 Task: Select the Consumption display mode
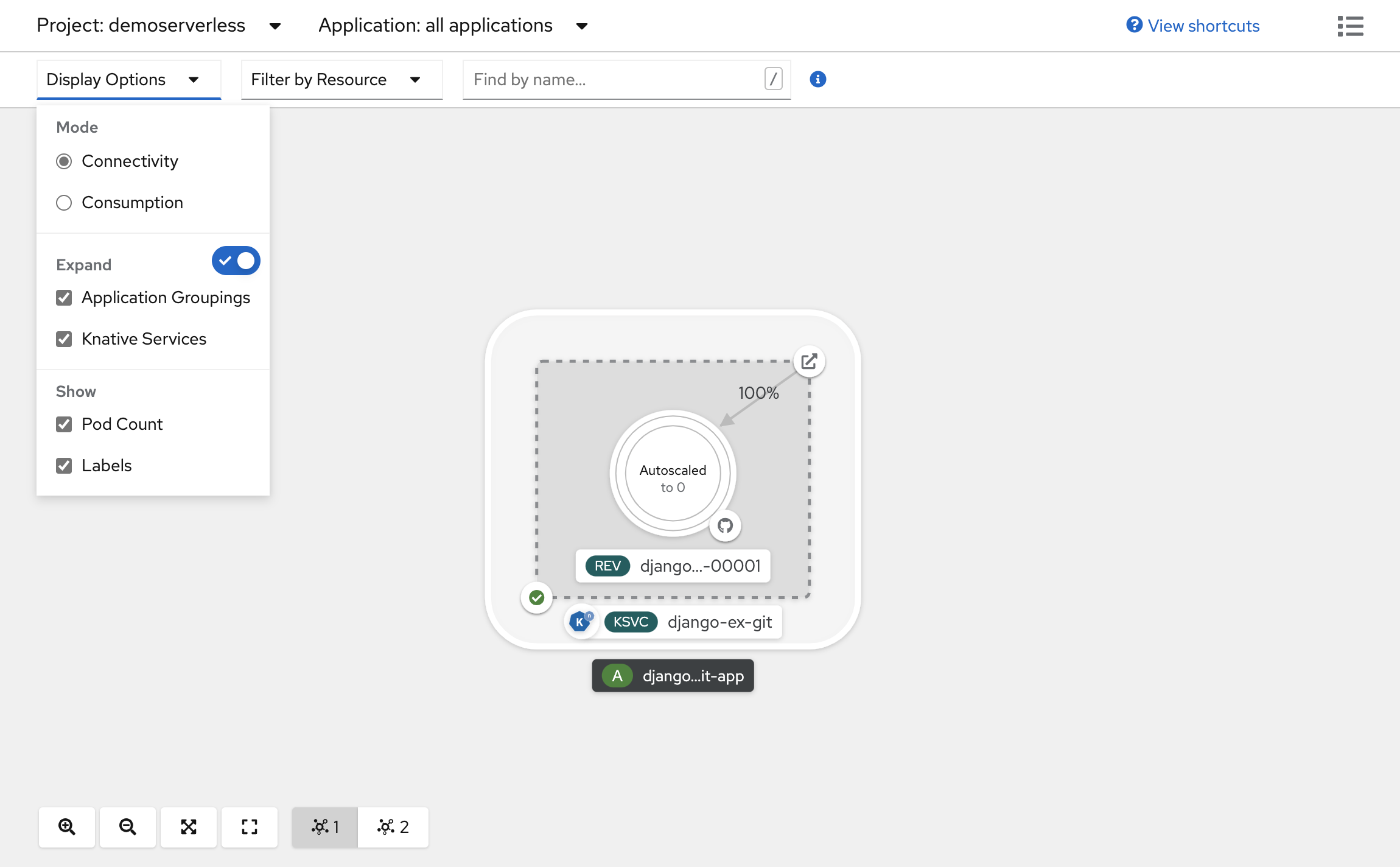(x=63, y=202)
